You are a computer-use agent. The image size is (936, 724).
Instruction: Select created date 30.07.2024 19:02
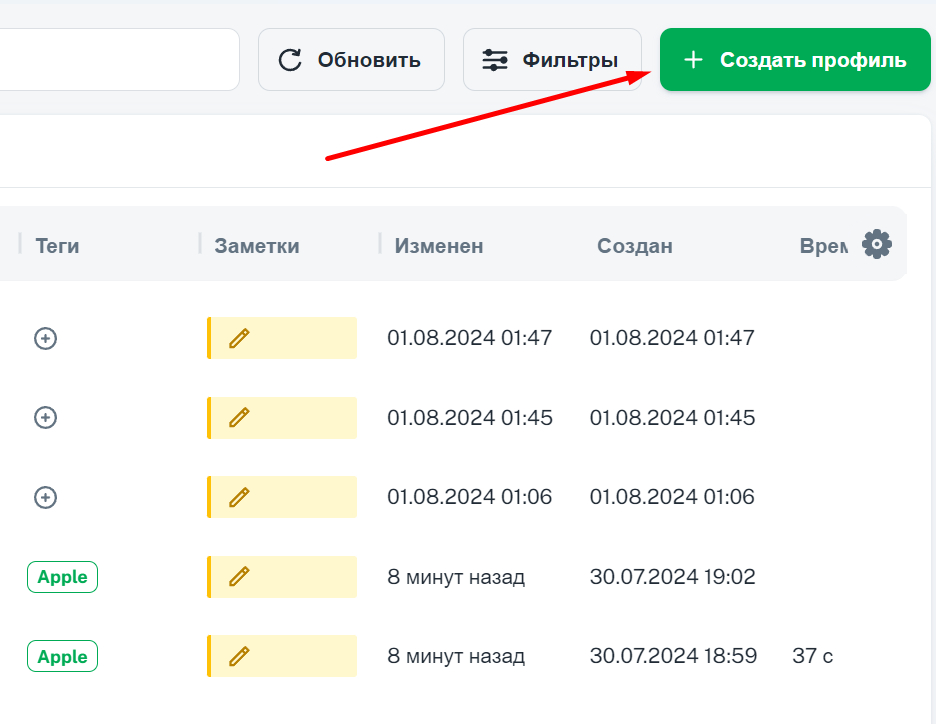[672, 577]
